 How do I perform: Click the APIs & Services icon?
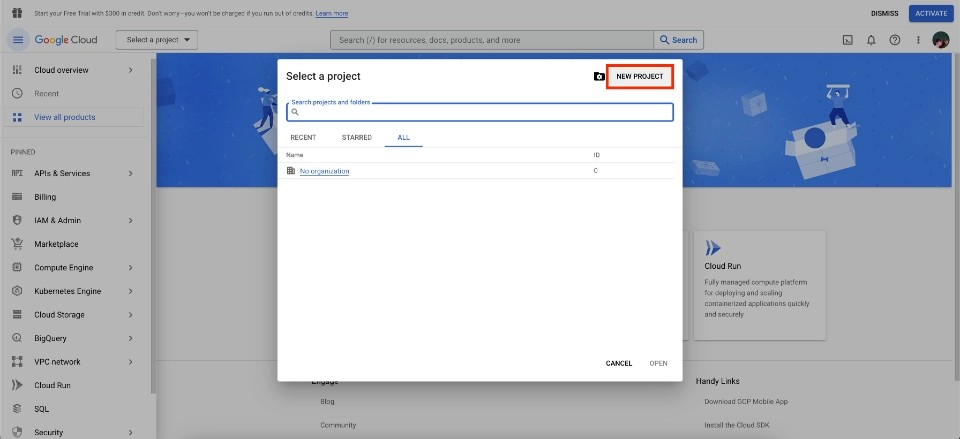click(17, 173)
